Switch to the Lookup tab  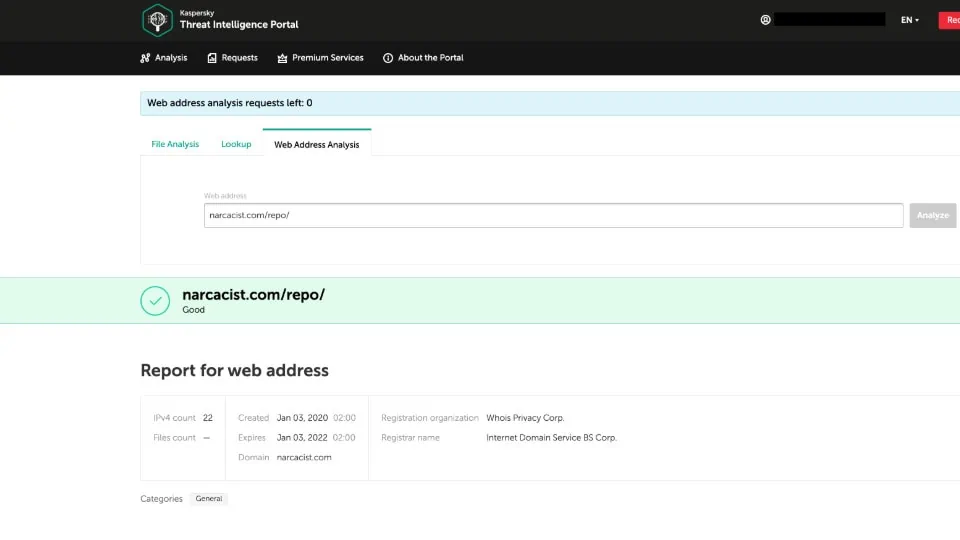coord(236,144)
